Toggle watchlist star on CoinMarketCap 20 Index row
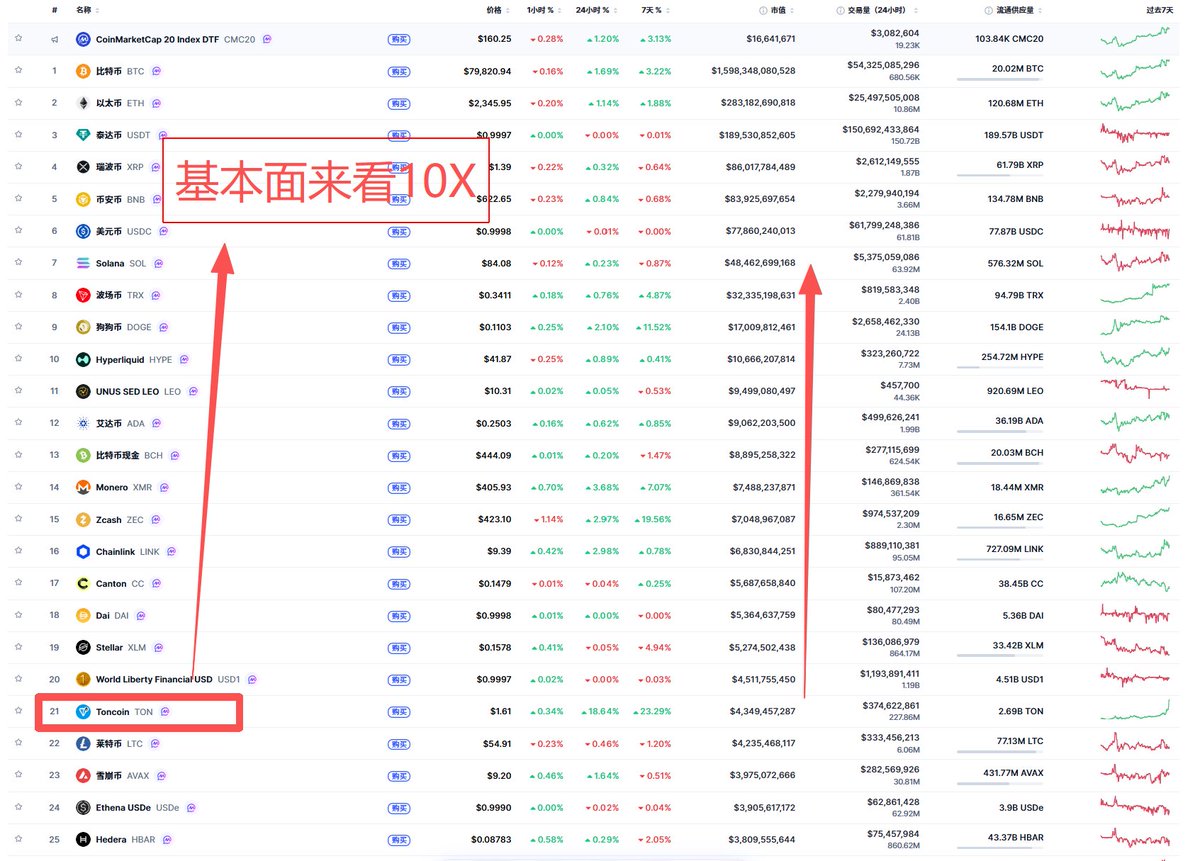The width and height of the screenshot is (1200, 861). click(x=19, y=39)
